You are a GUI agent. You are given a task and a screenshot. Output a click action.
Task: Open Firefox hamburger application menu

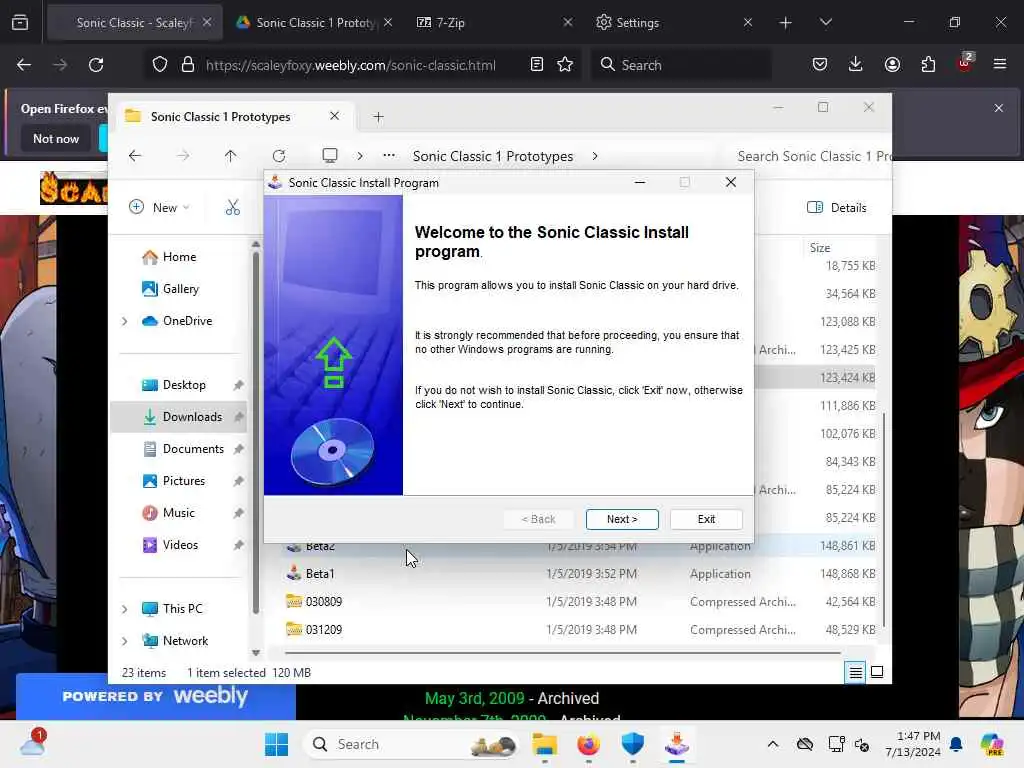click(999, 64)
